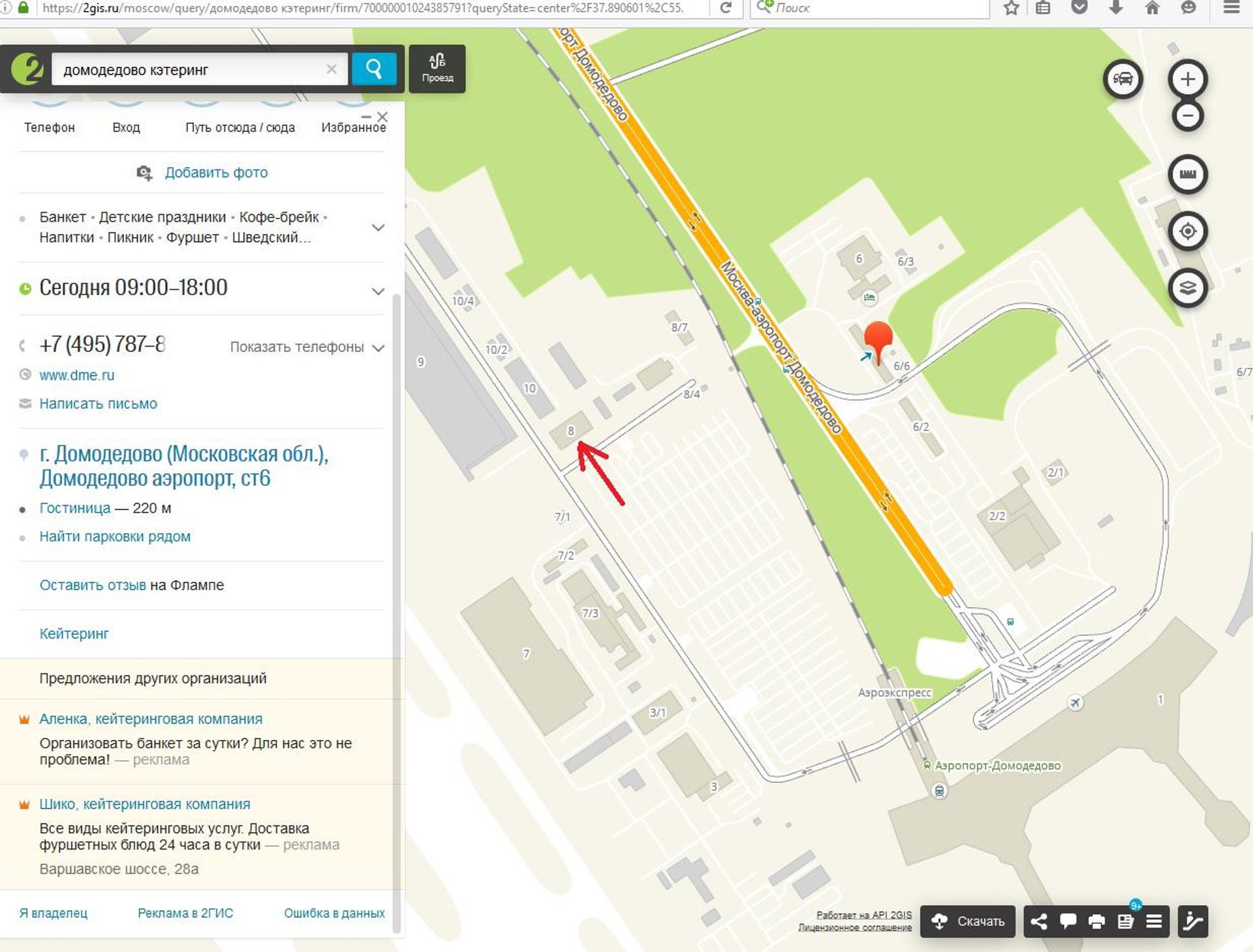Click the red location pin marker
Screen dimensions: 1253x952
(878, 341)
